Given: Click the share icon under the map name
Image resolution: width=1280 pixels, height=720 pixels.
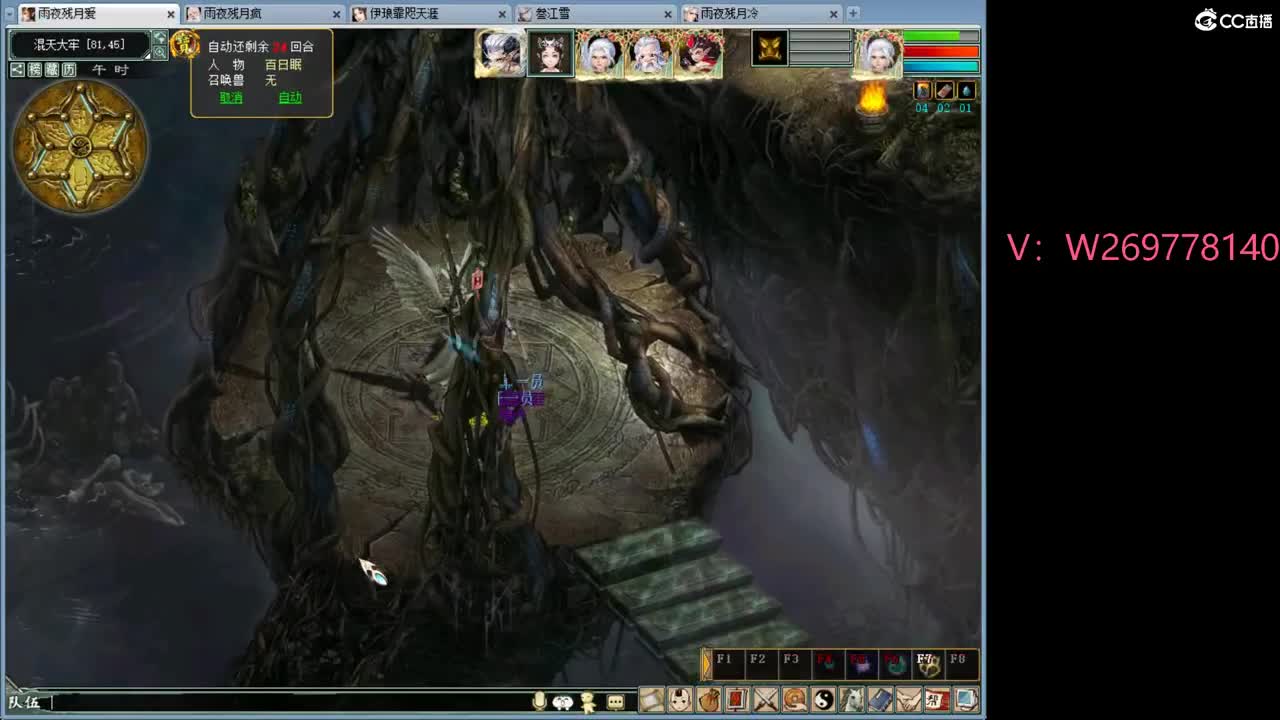Looking at the screenshot, I should [x=17, y=69].
